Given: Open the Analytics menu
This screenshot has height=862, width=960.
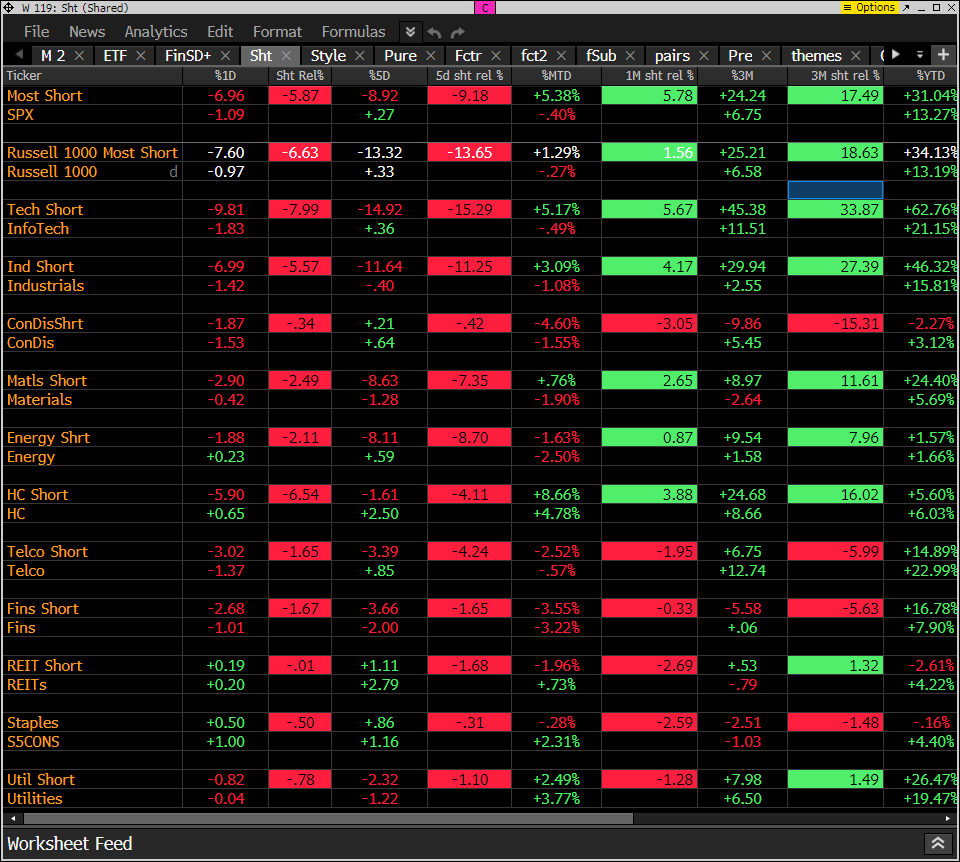Looking at the screenshot, I should [x=155, y=32].
